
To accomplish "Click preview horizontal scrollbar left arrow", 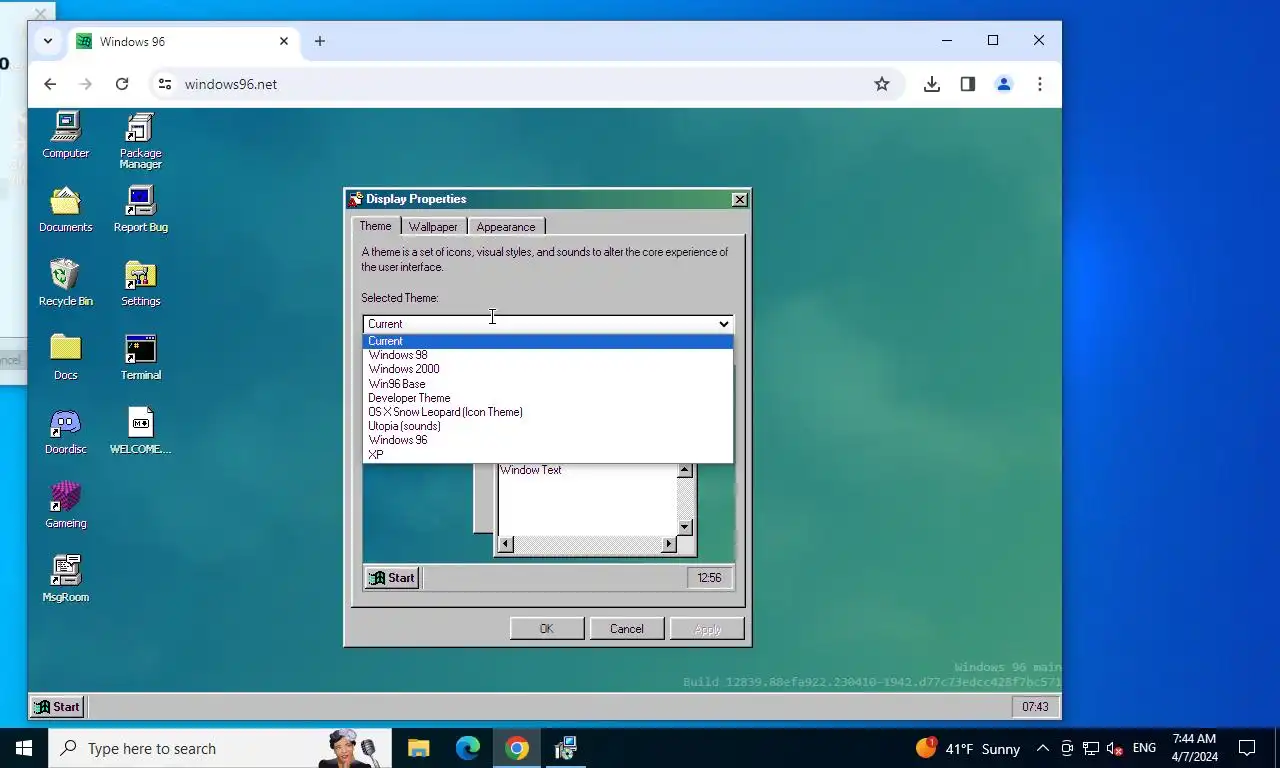I will point(505,544).
